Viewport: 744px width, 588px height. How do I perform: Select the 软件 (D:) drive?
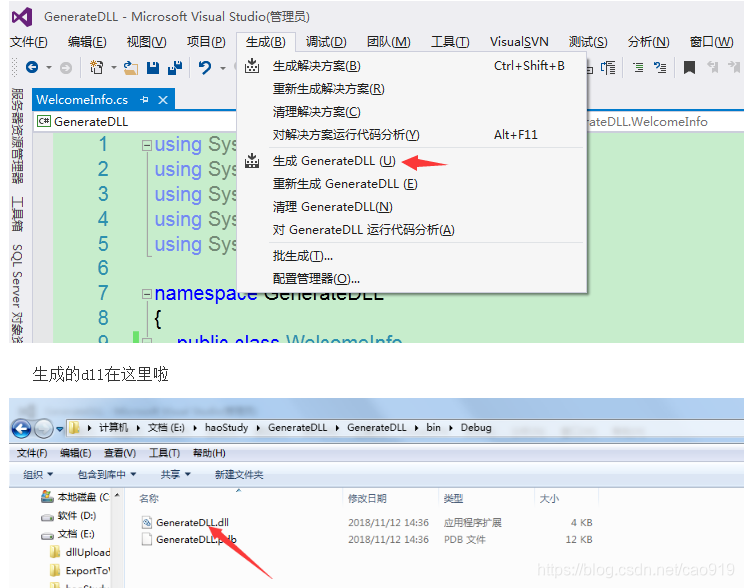click(x=69, y=516)
